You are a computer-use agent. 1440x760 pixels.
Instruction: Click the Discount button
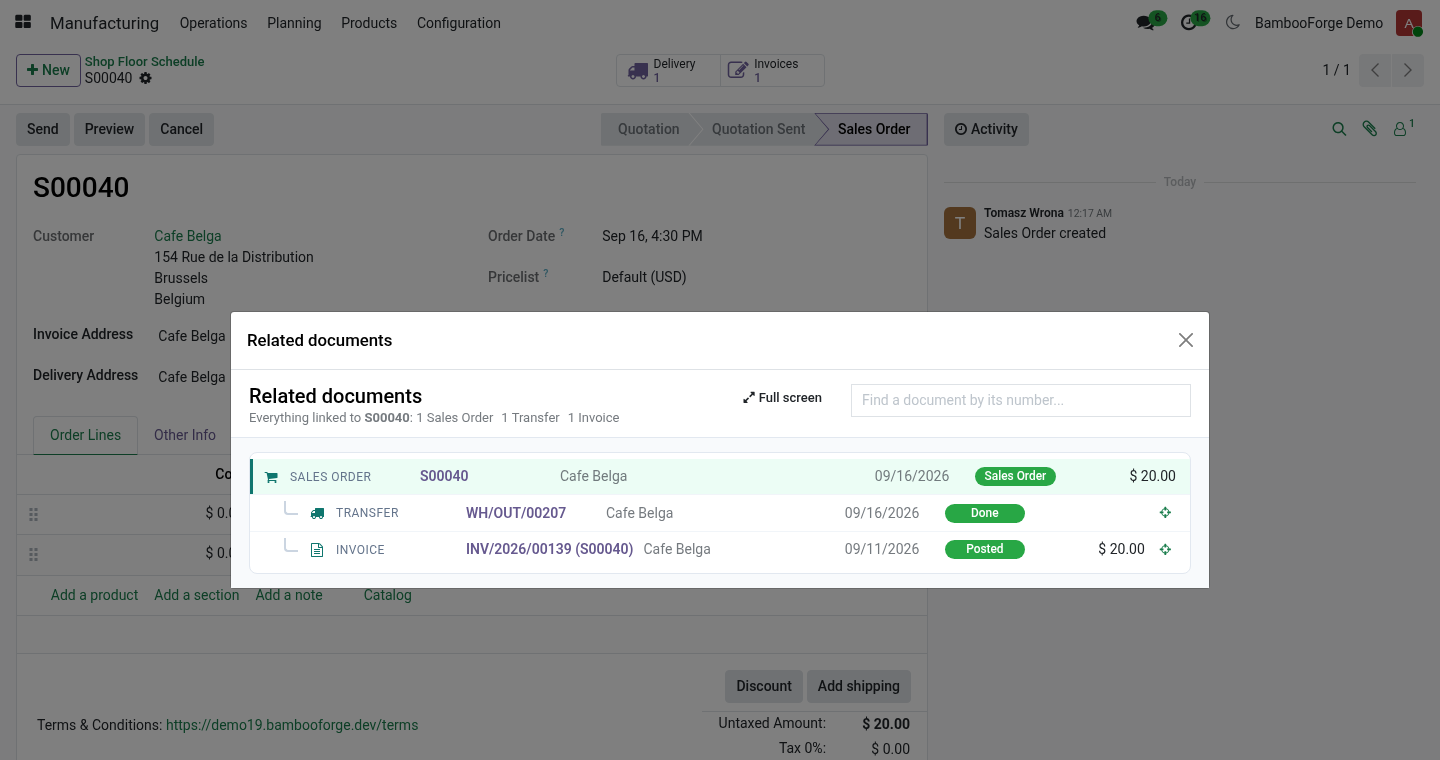(764, 686)
